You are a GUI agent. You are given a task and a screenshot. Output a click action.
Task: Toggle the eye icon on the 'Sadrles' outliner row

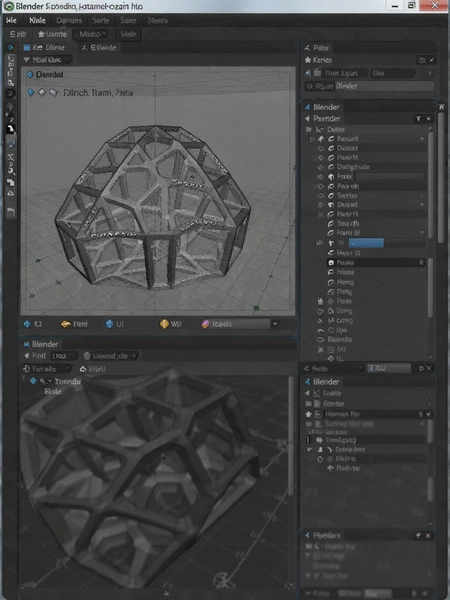click(321, 196)
